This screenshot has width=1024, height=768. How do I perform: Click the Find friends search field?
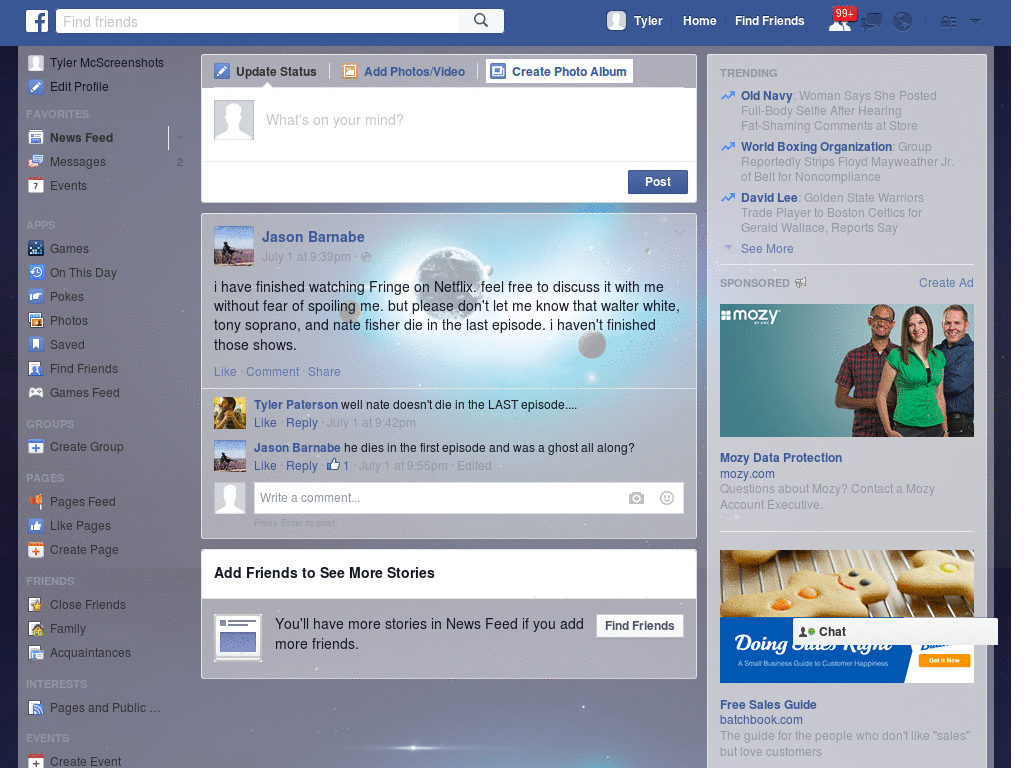click(x=257, y=22)
